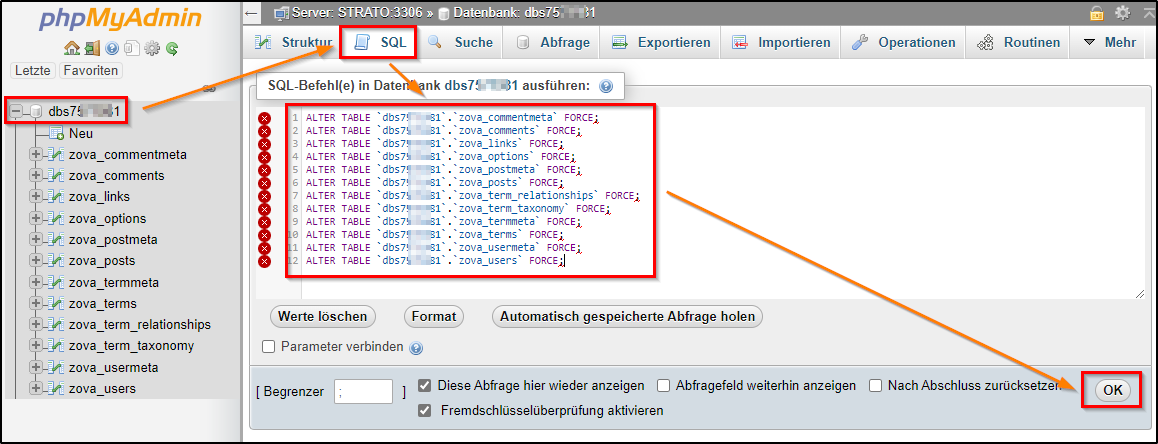Click Automatisch gespeicherte Abfrage holen
The width and height of the screenshot is (1158, 444).
tap(627, 316)
